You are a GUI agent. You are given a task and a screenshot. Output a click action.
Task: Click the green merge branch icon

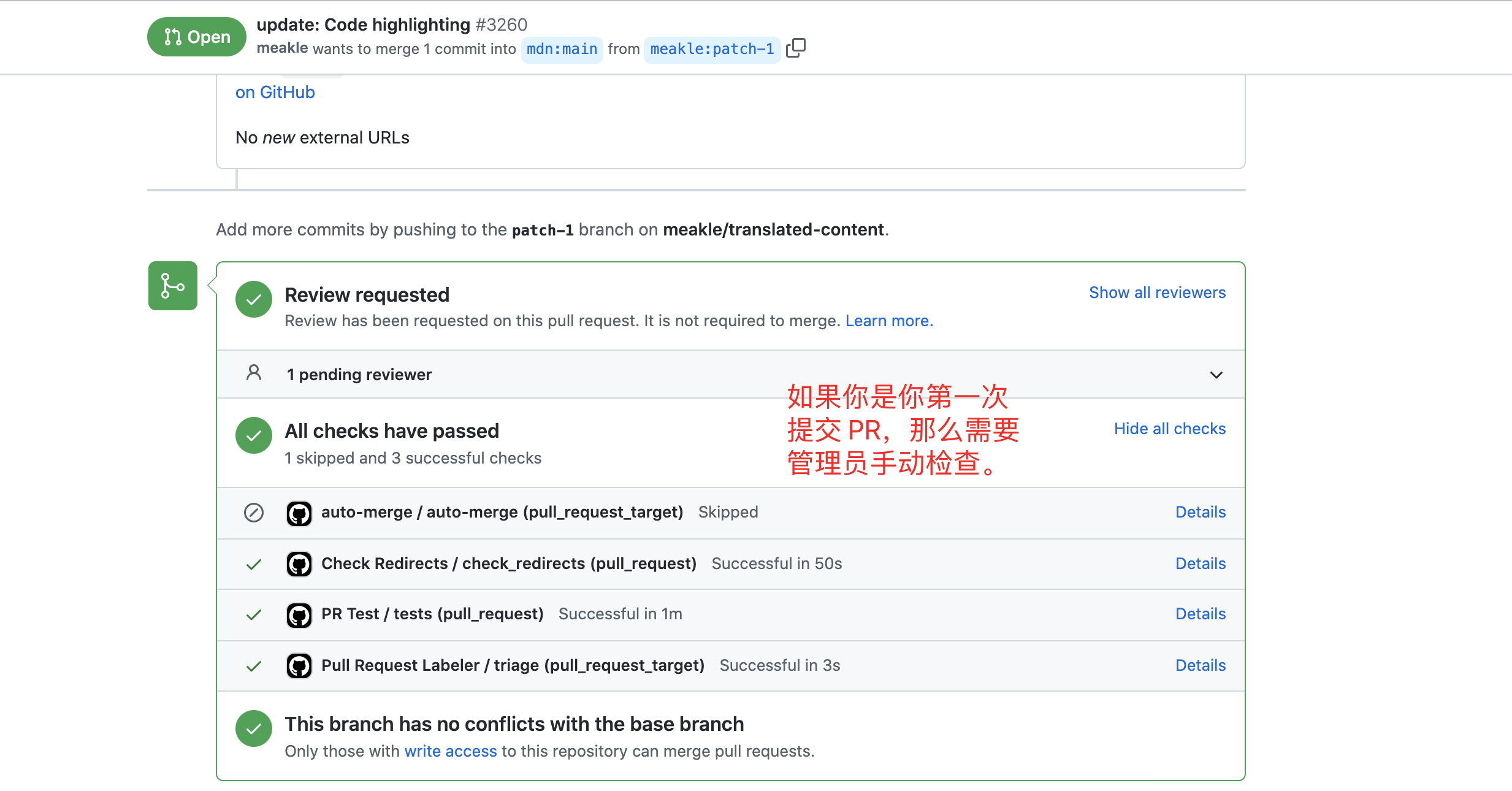coord(173,286)
